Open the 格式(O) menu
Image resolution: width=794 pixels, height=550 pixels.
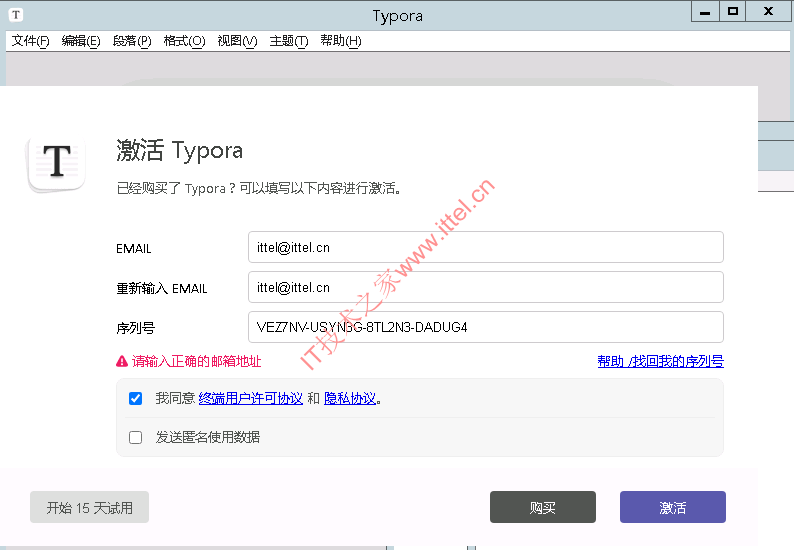click(x=184, y=41)
